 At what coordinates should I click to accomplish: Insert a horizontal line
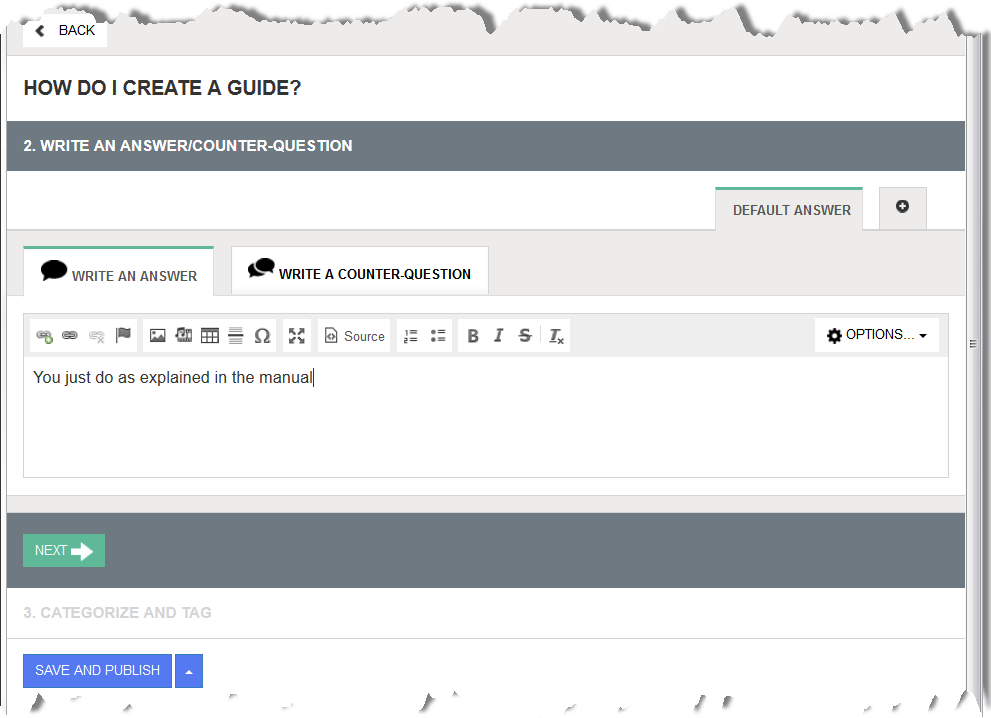(x=235, y=335)
